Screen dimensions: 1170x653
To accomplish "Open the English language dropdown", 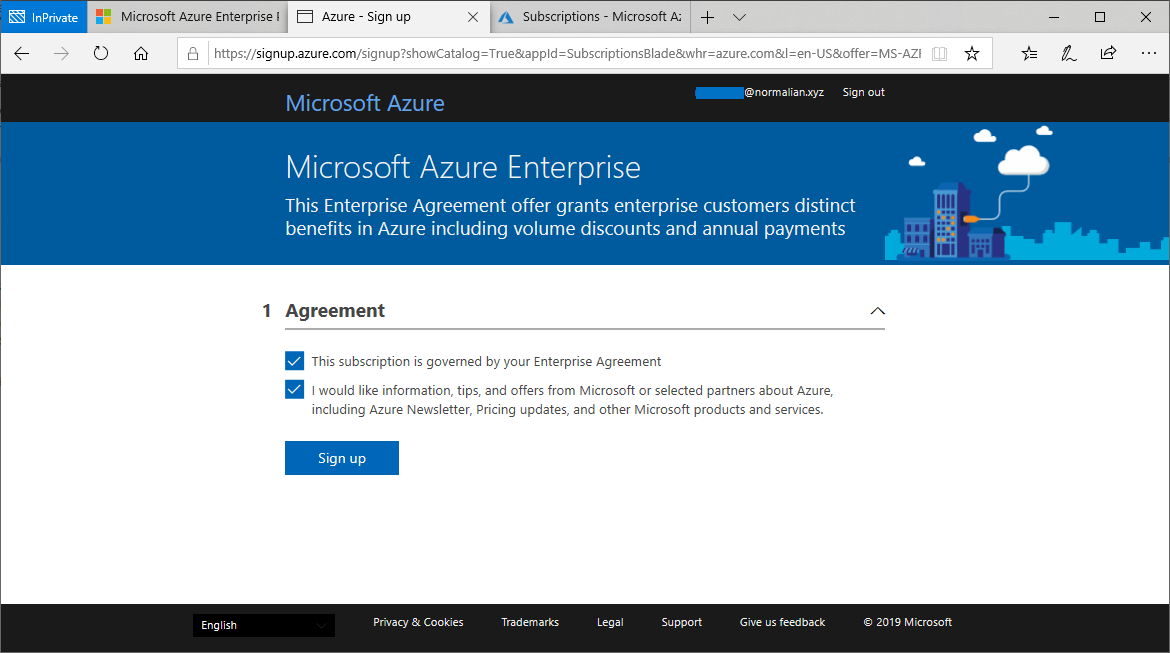I will [x=264, y=625].
